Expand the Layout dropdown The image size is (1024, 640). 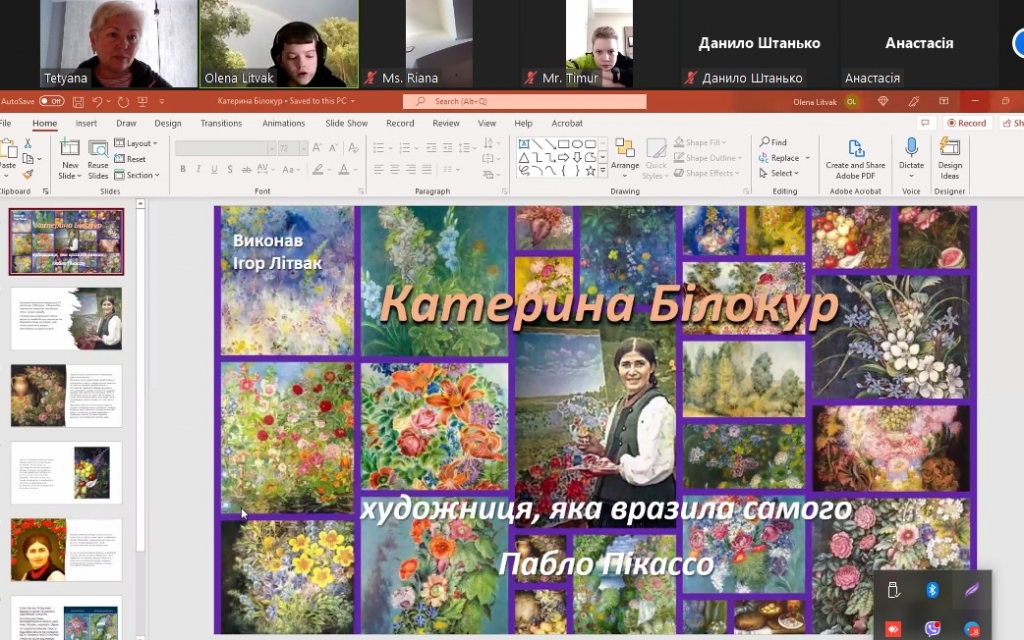[136, 143]
